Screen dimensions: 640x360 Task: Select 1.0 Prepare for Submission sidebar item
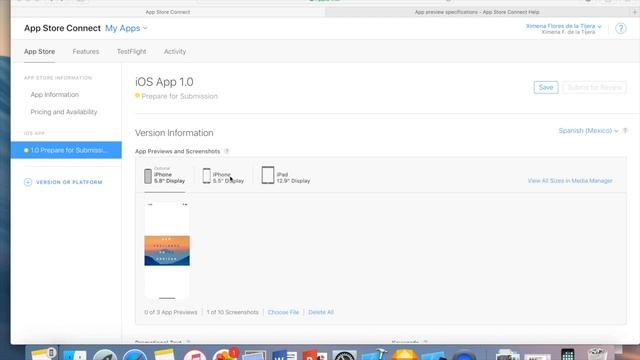point(66,150)
